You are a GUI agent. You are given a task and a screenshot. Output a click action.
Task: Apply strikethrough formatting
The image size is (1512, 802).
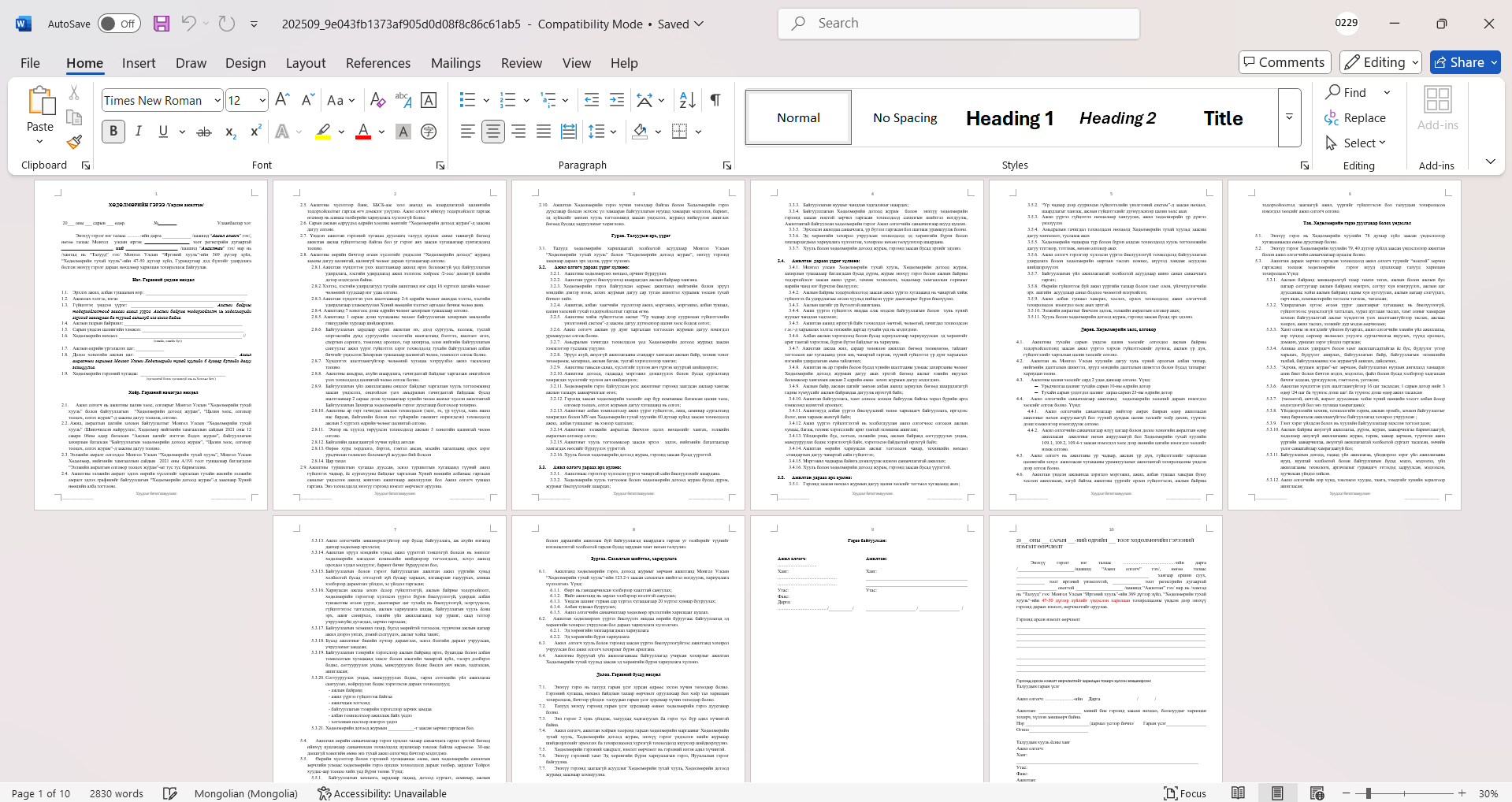[x=204, y=132]
